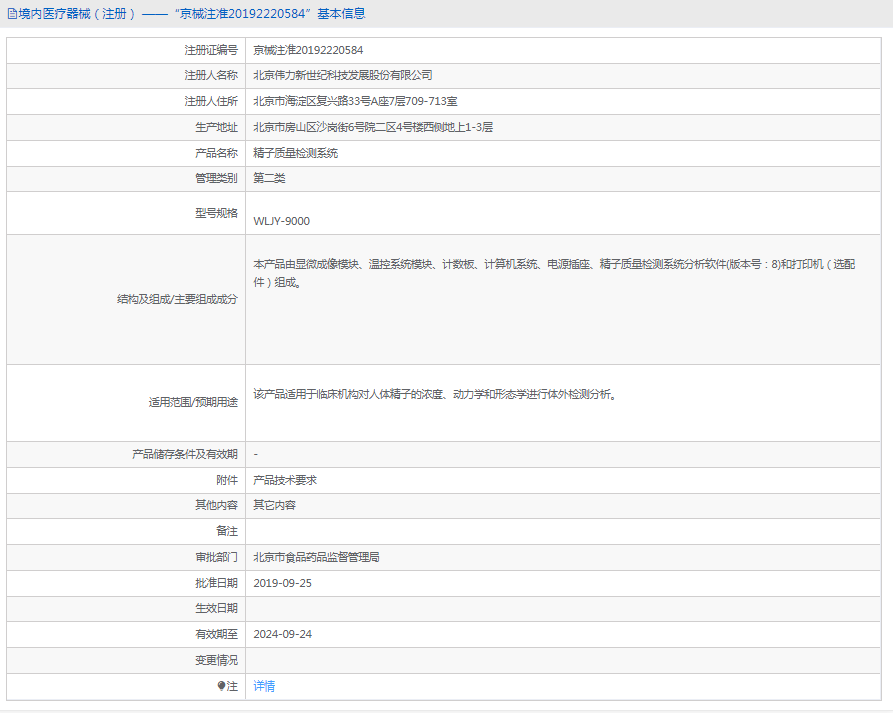The image size is (893, 713).
Task: Click the intended use text 该产品适用于临床机构
Action: click(x=436, y=394)
